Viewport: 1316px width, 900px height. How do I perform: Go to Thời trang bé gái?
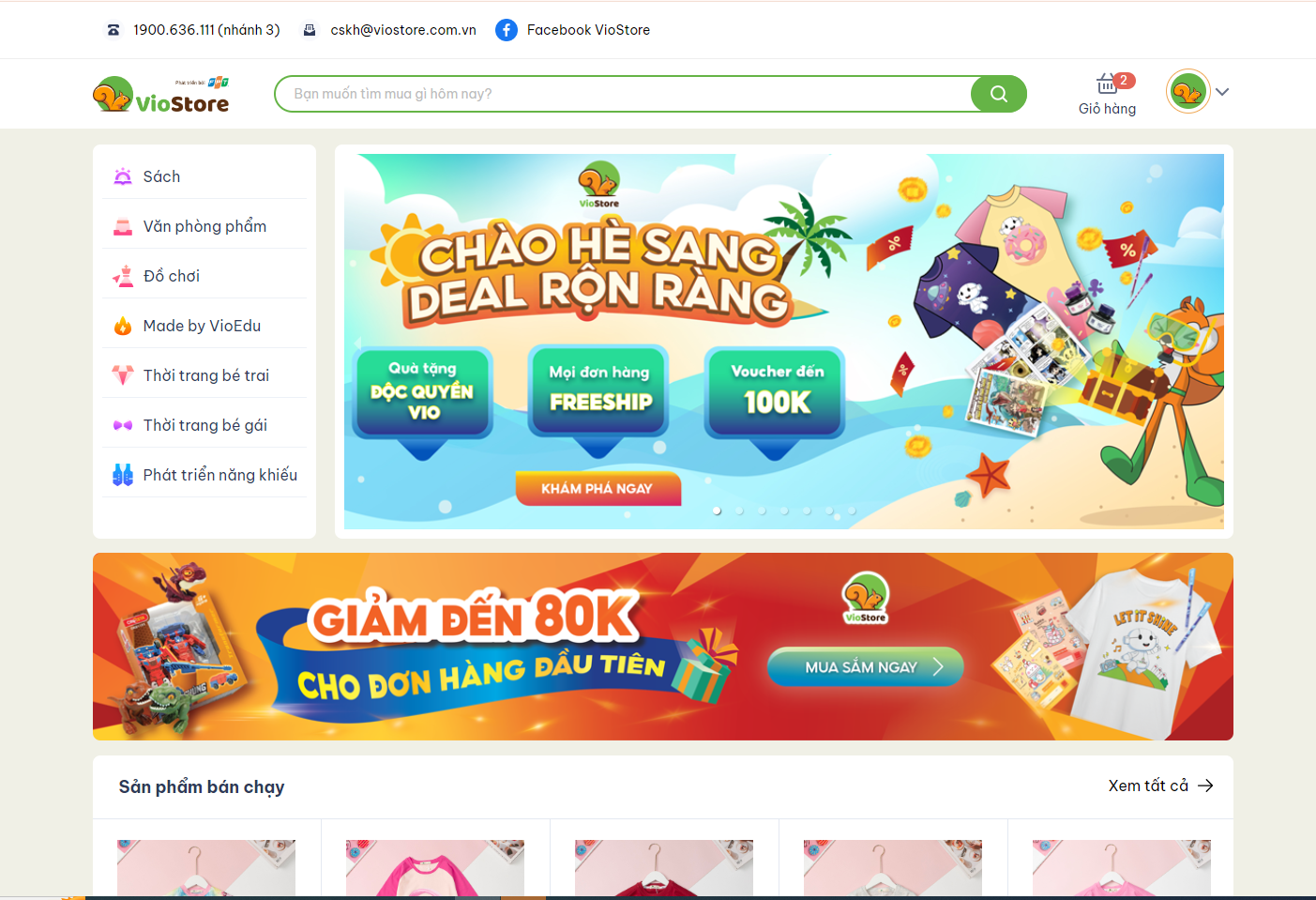tap(204, 425)
